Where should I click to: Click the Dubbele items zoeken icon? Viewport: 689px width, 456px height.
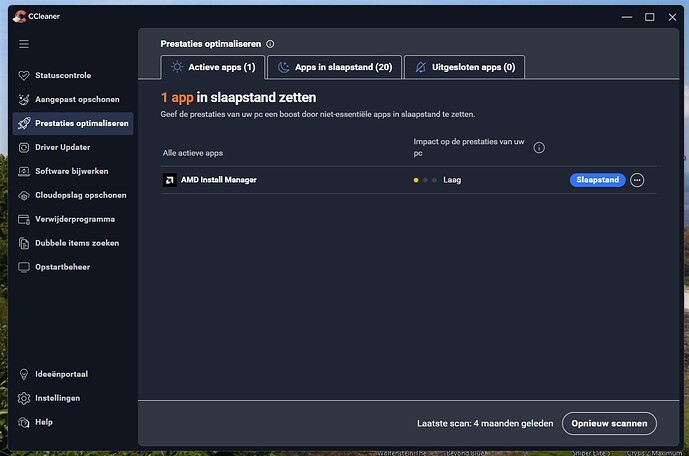pyautogui.click(x=24, y=243)
